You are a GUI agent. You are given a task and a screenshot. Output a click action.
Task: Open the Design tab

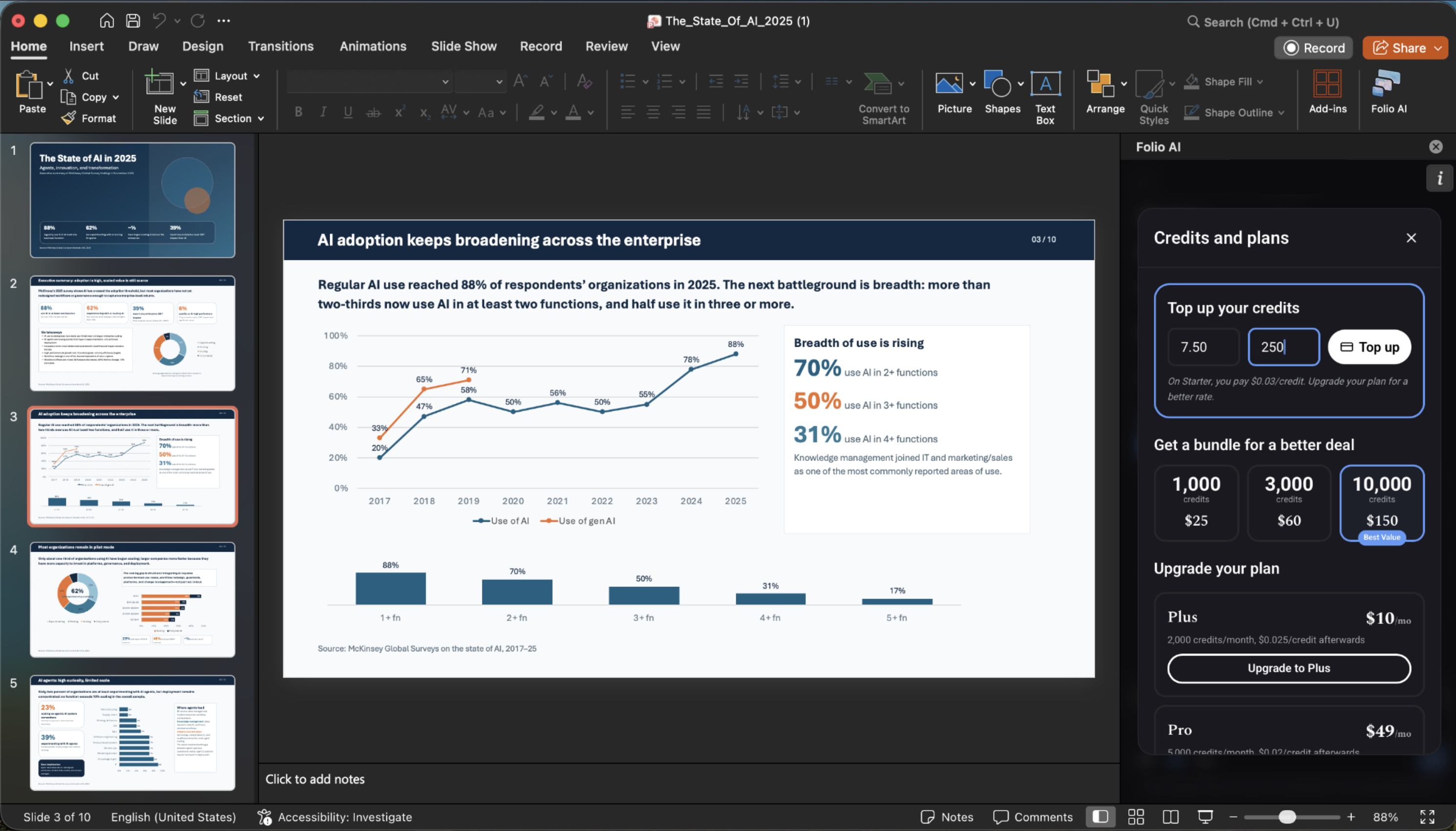[x=203, y=46]
